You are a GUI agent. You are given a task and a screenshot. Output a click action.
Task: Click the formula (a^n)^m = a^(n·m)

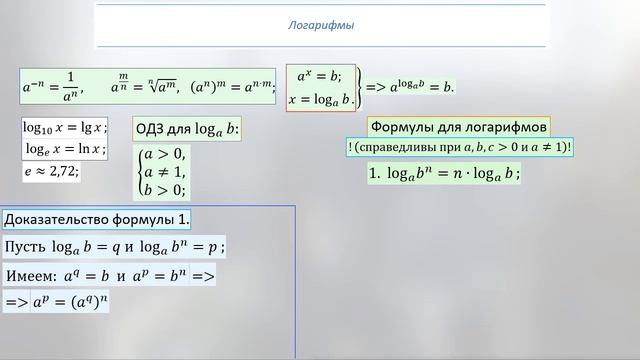pyautogui.click(x=233, y=87)
